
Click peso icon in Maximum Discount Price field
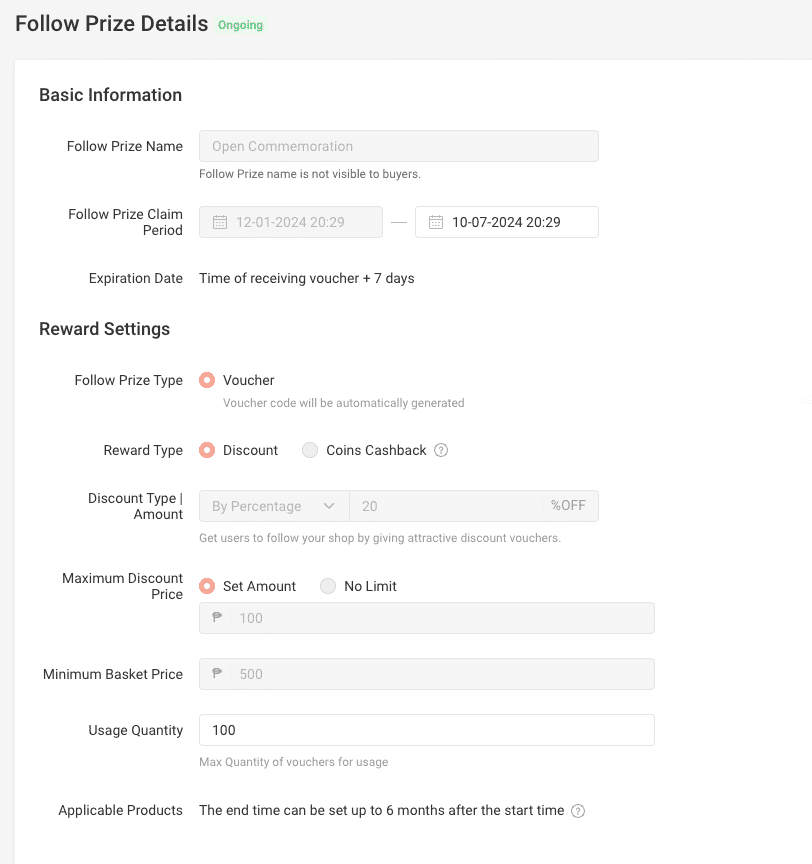point(217,618)
